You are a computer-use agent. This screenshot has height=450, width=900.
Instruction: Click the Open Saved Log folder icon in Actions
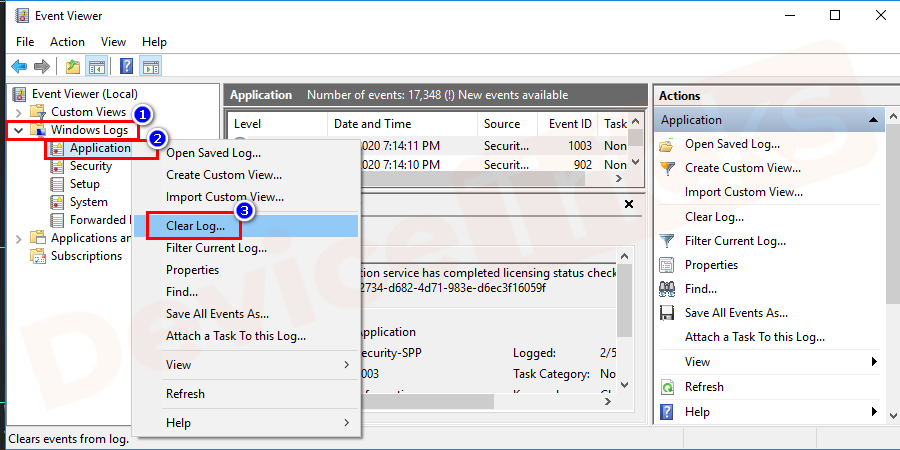[666, 145]
